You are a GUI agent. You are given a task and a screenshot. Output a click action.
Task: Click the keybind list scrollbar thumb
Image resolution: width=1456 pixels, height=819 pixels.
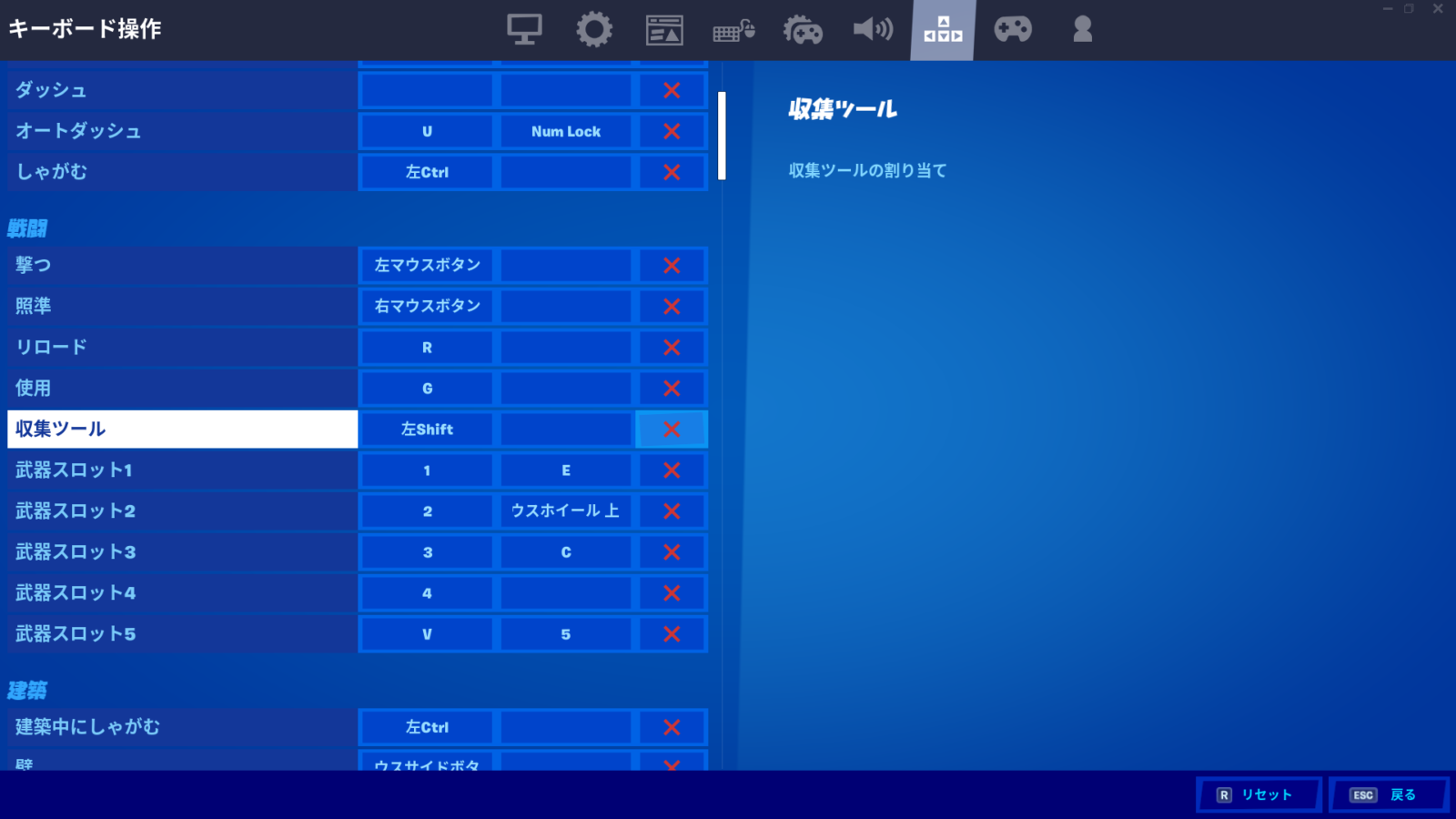722,136
